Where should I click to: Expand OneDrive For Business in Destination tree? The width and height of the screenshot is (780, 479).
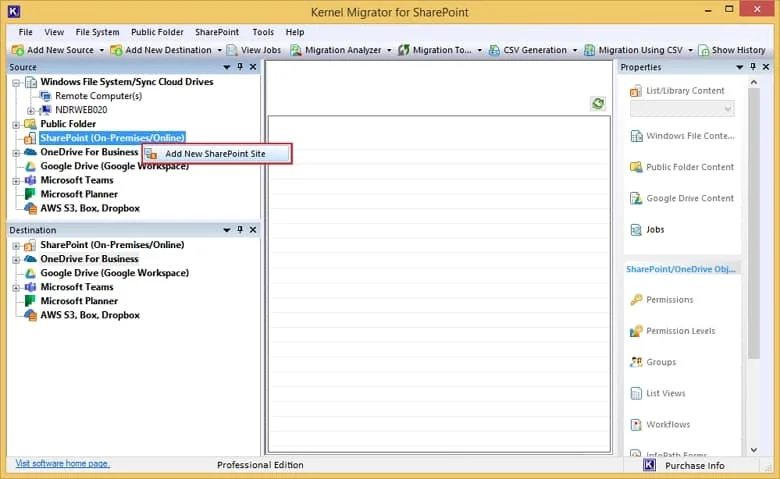tap(16, 260)
